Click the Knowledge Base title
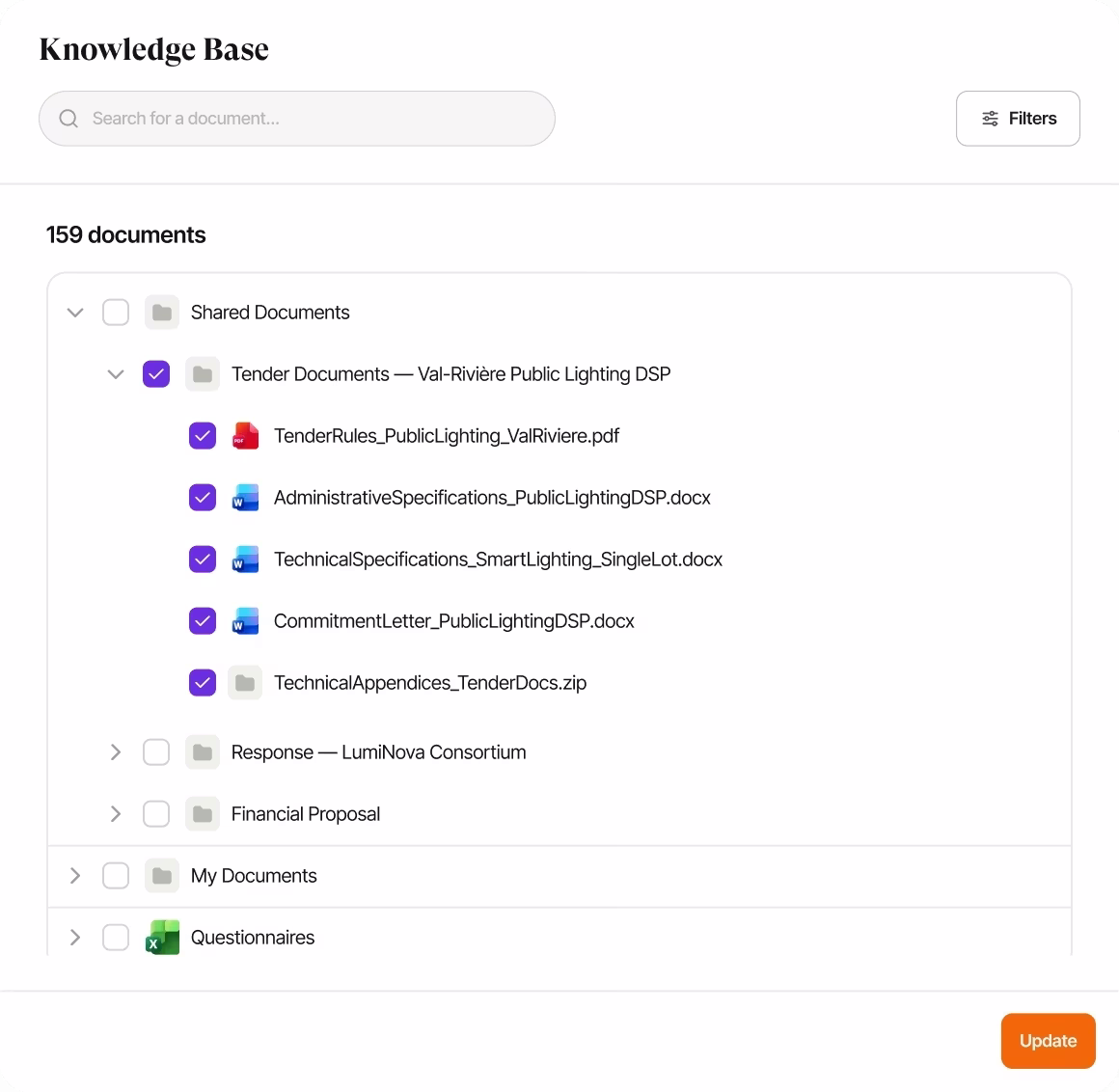Image resolution: width=1119 pixels, height=1092 pixels. [154, 49]
